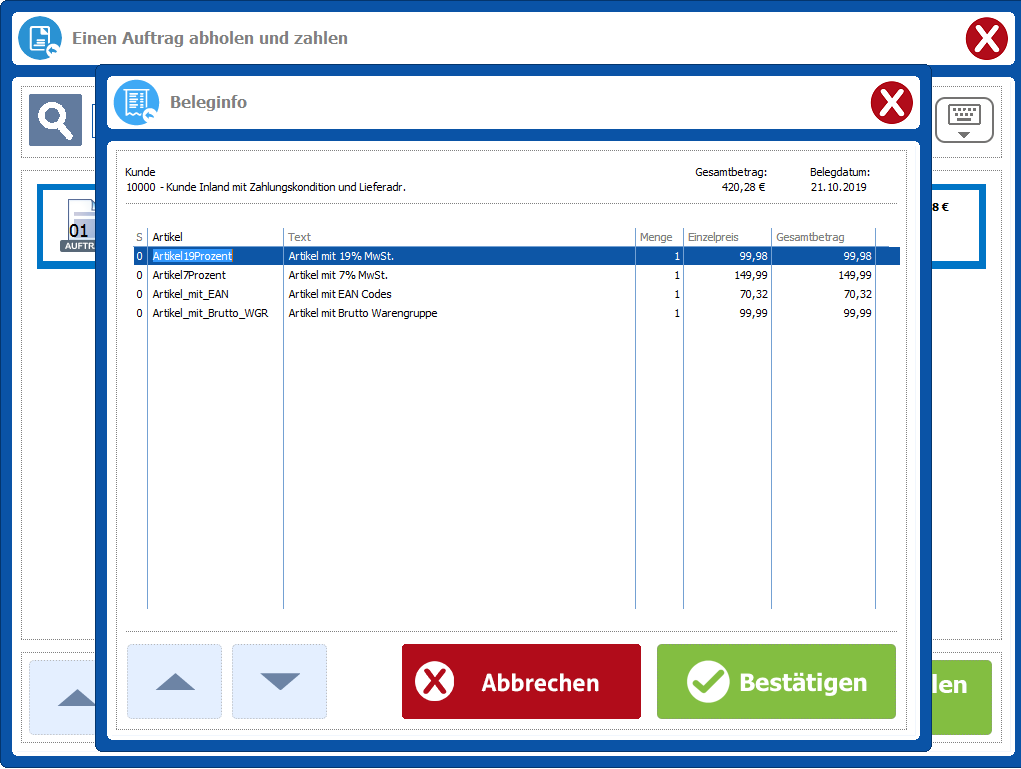Sort by the Artikel column header
Screen dimensions: 1021x769
pos(215,237)
